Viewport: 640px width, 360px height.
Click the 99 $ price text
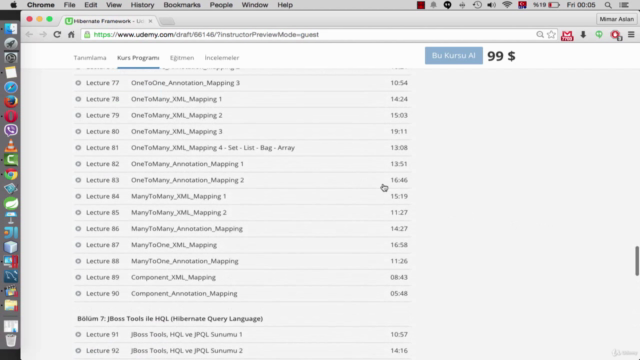click(x=501, y=56)
